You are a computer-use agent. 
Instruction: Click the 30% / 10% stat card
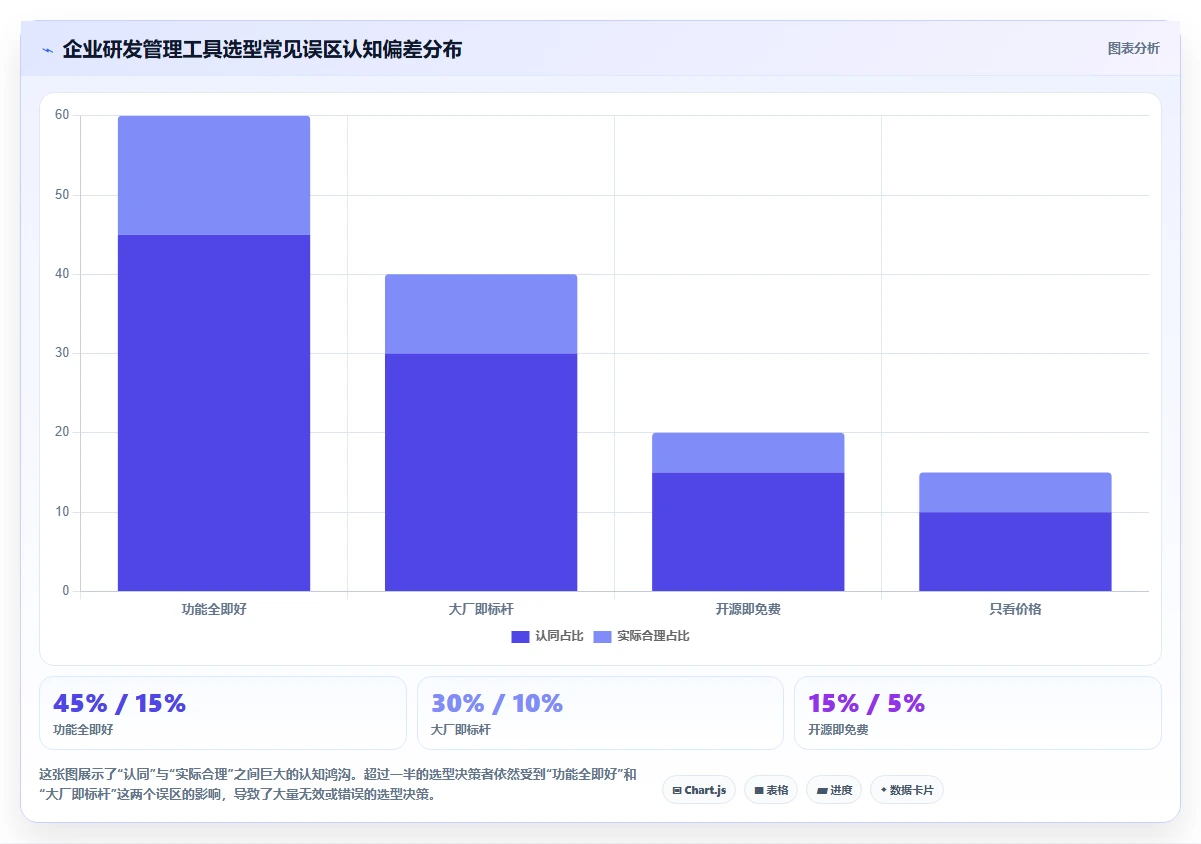click(600, 713)
